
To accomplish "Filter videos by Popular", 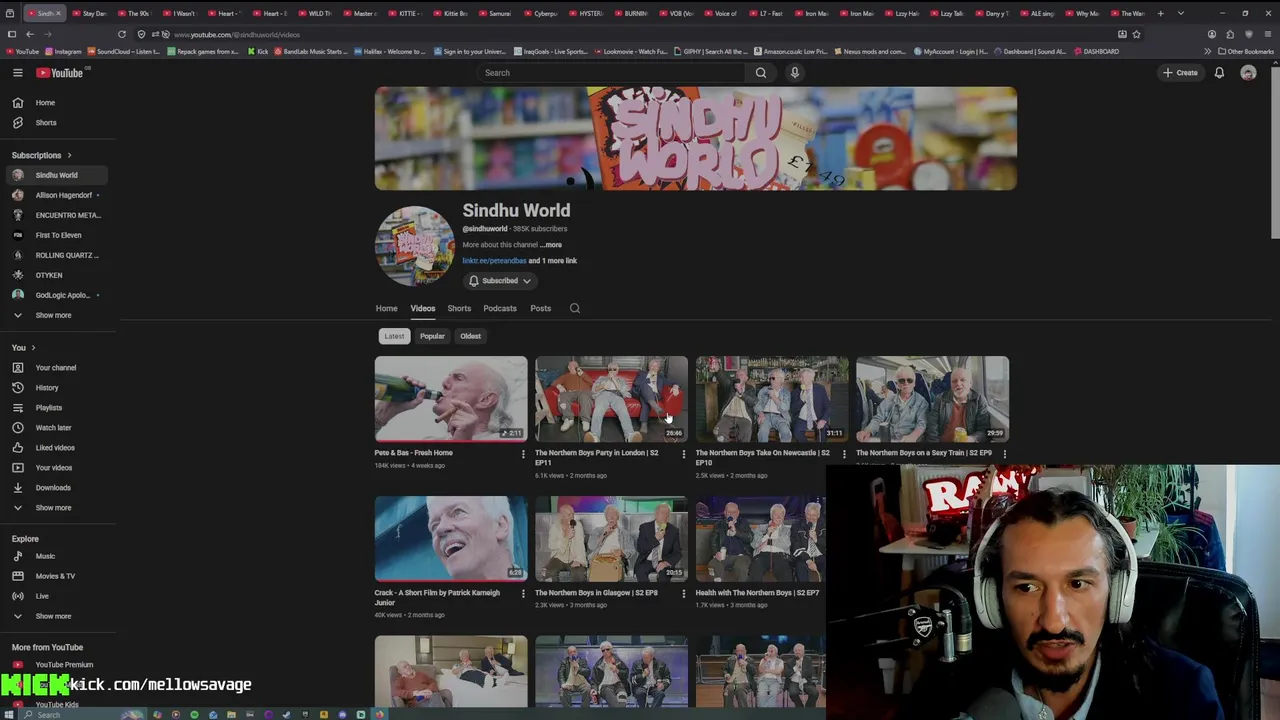I will click(x=432, y=336).
